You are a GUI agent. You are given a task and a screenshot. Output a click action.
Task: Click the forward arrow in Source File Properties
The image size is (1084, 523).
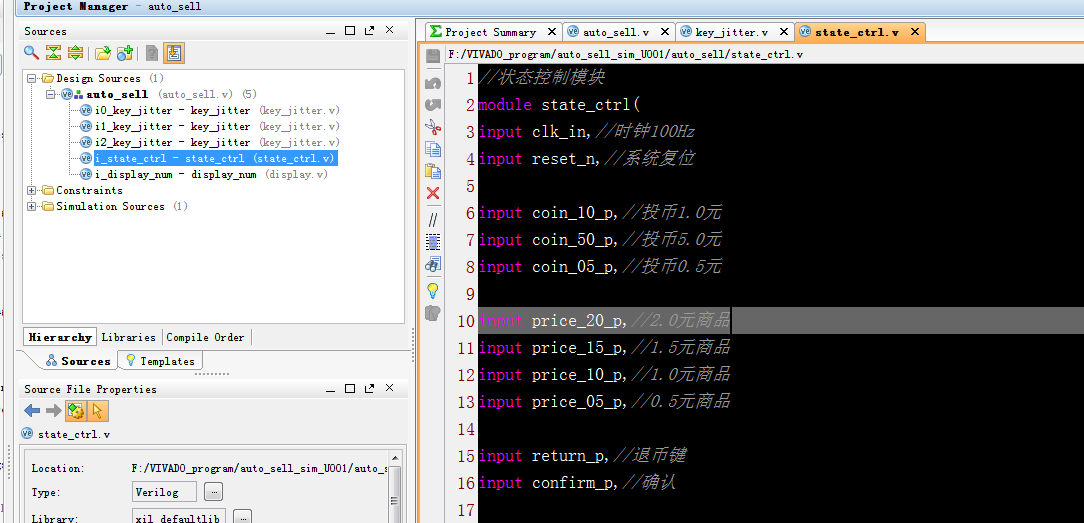click(x=53, y=411)
